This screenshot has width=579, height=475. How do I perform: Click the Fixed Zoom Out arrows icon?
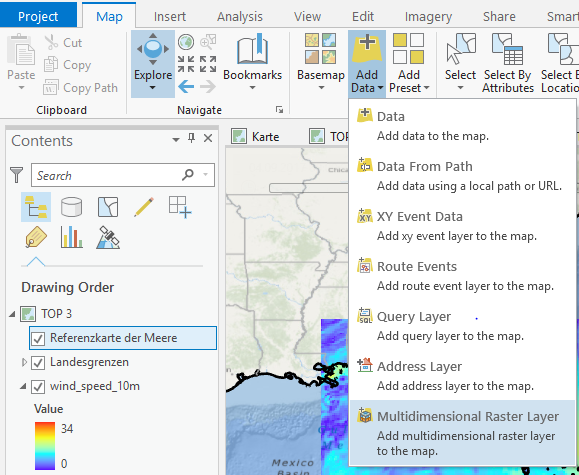208,64
